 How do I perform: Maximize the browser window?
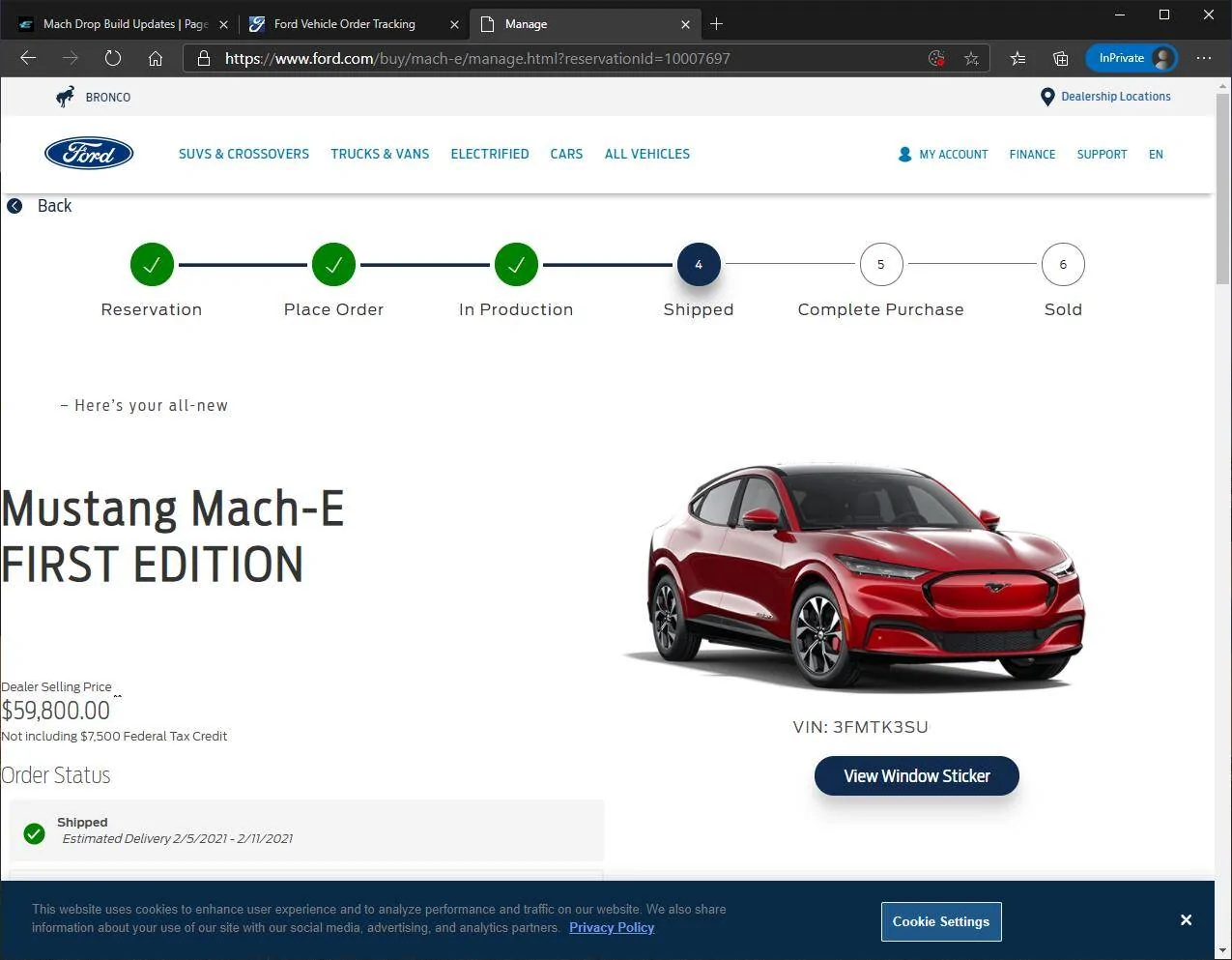(1164, 15)
